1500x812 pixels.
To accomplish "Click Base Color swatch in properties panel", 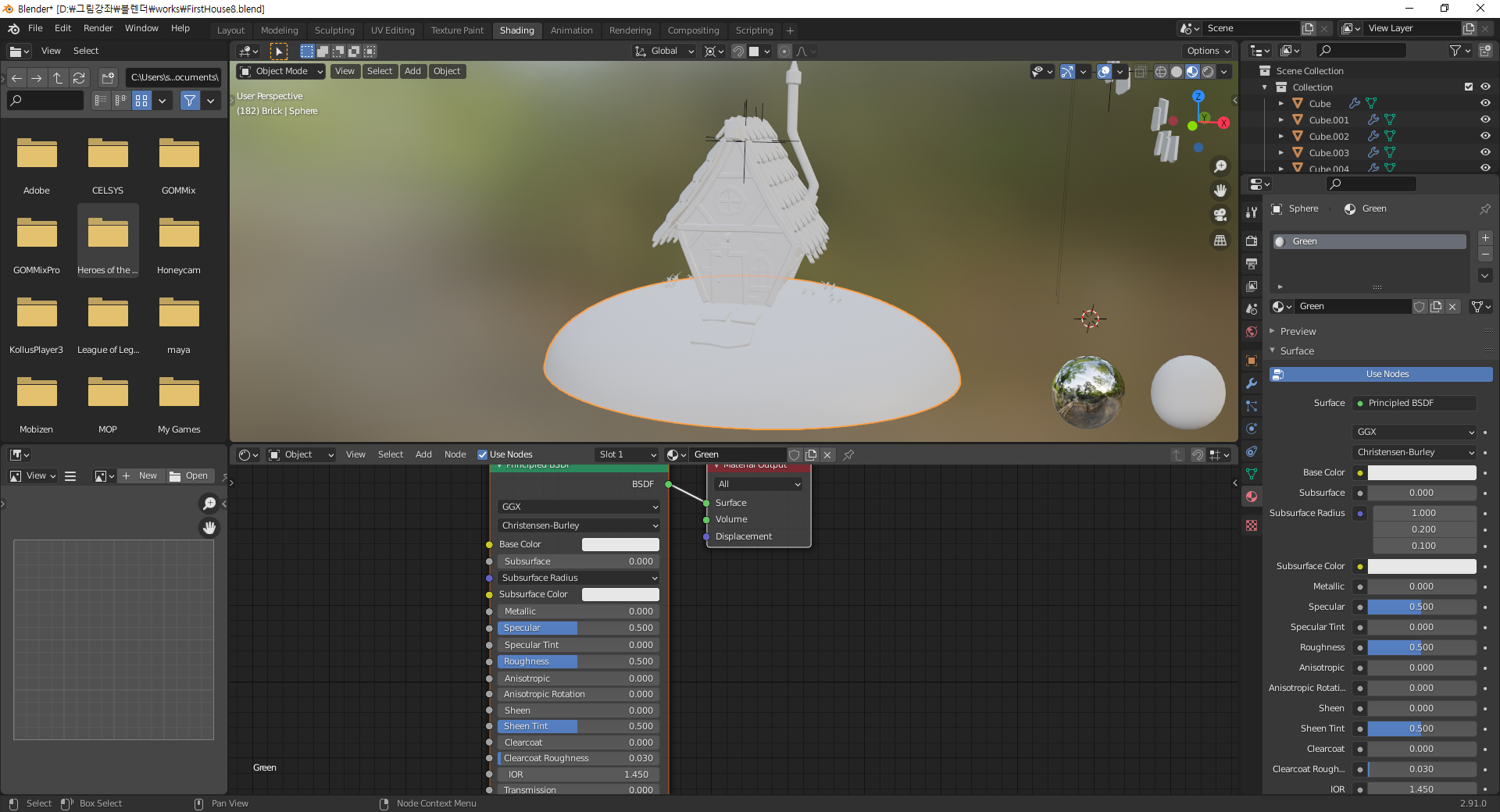I will (1422, 472).
